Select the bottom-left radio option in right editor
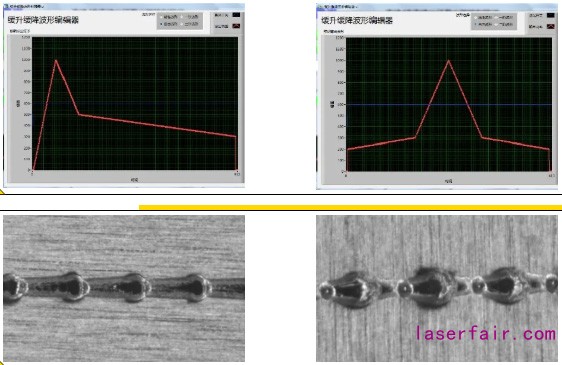This screenshot has width=562, height=365. click(476, 24)
